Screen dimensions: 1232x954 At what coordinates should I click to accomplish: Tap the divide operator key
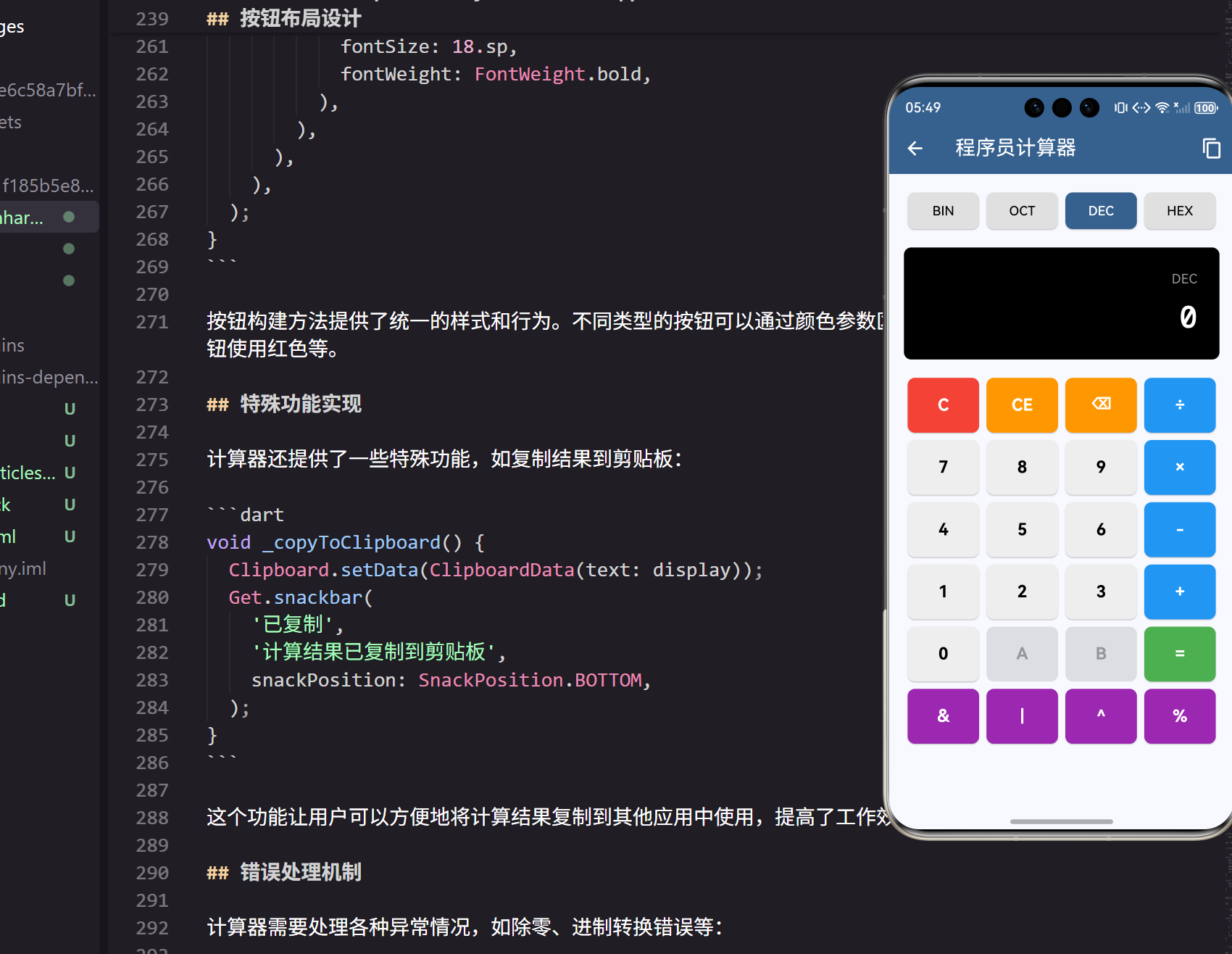point(1180,405)
